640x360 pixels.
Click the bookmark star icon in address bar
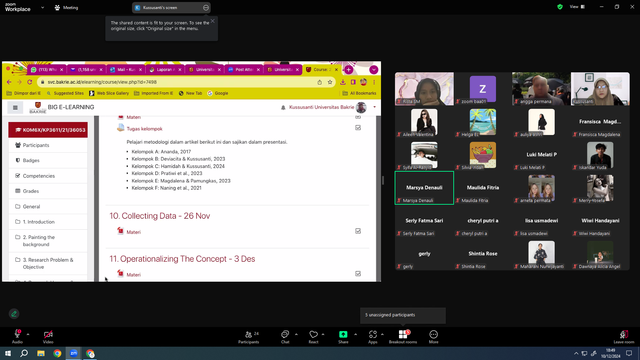[x=330, y=82]
